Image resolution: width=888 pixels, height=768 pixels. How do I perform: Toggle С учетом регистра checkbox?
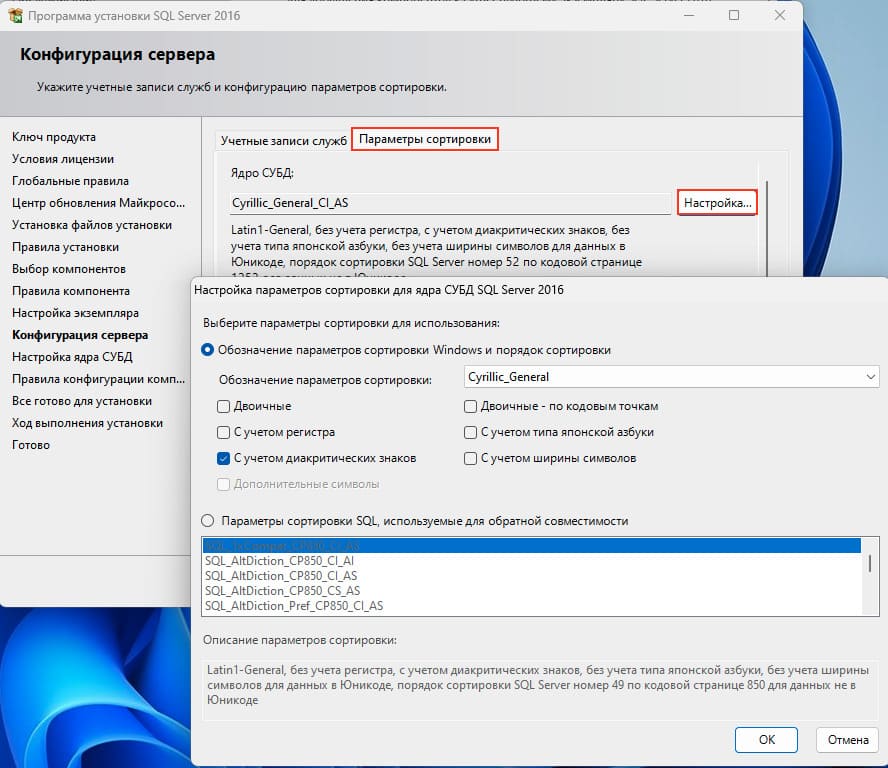(x=223, y=432)
